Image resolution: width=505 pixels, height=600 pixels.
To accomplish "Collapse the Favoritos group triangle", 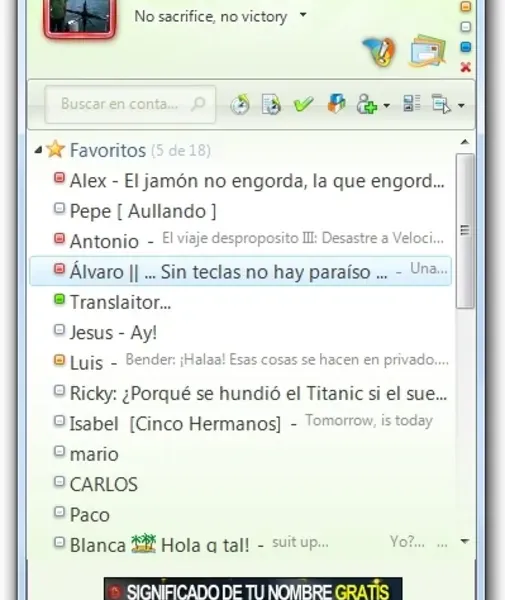I will [38, 150].
